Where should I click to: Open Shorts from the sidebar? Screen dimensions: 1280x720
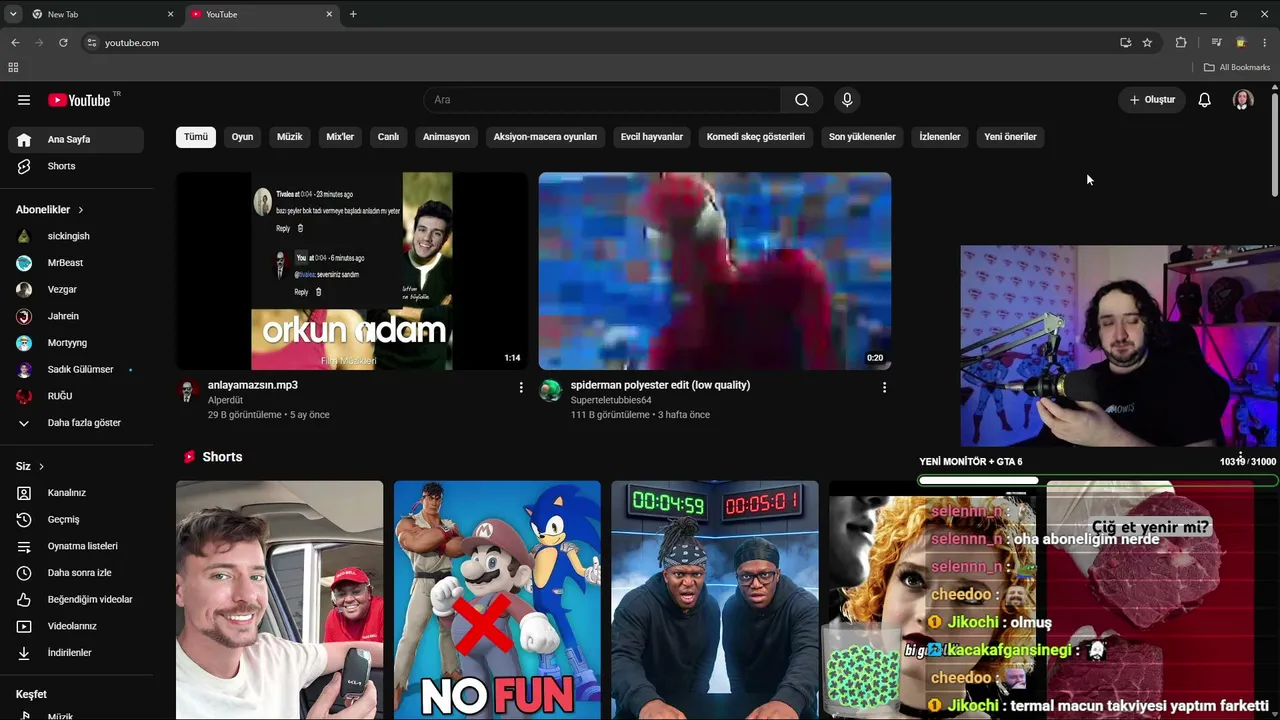(76, 166)
